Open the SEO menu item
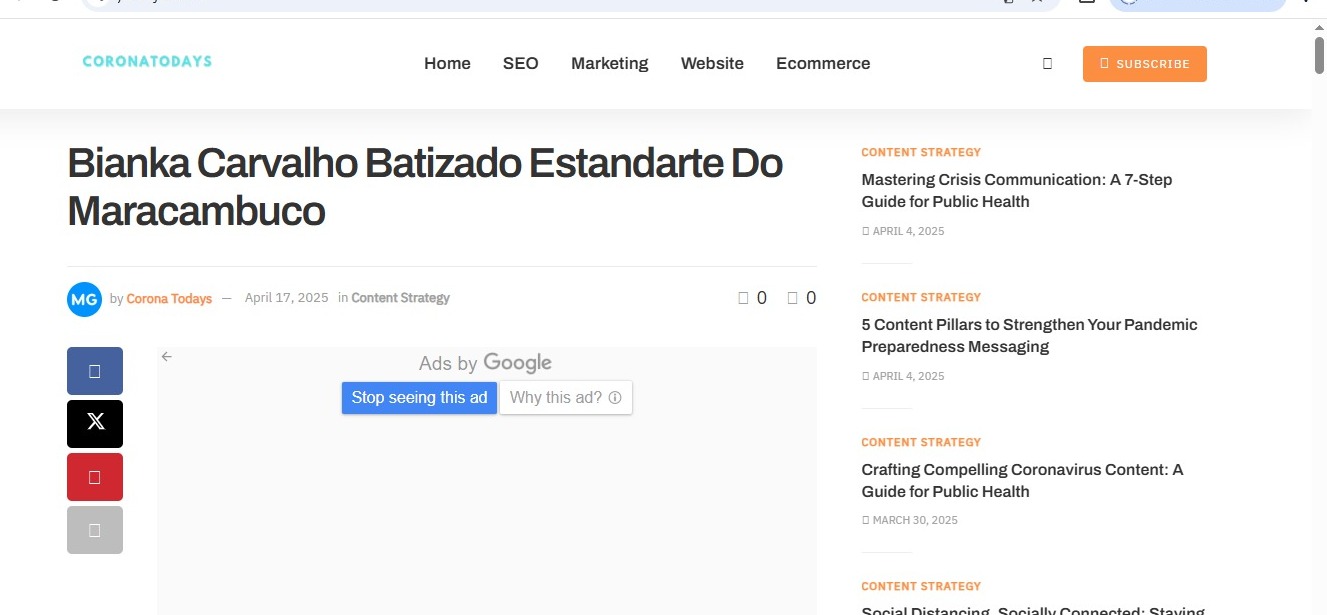The height and width of the screenshot is (615, 1327). [x=520, y=63]
